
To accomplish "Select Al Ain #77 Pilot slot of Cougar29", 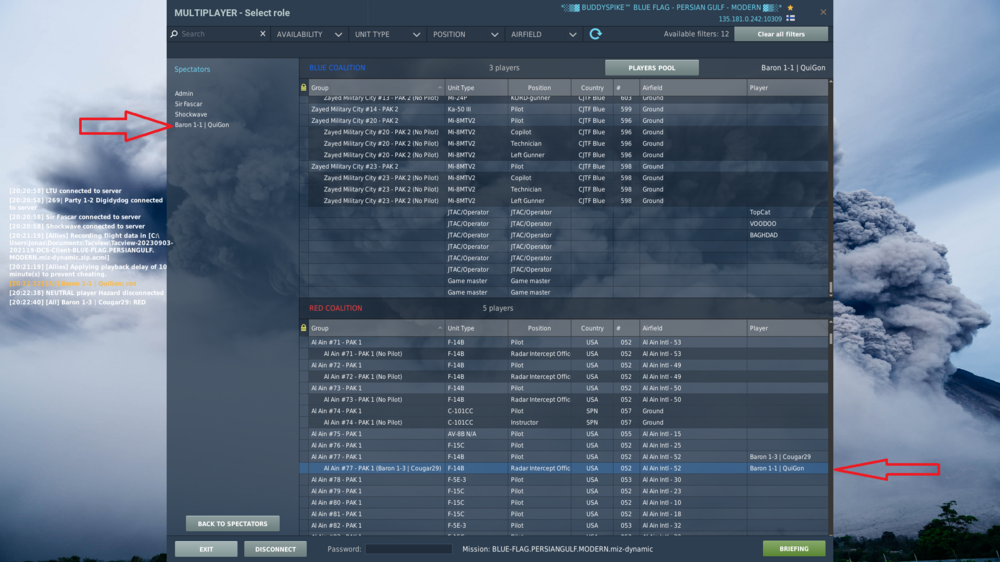I will [x=564, y=457].
